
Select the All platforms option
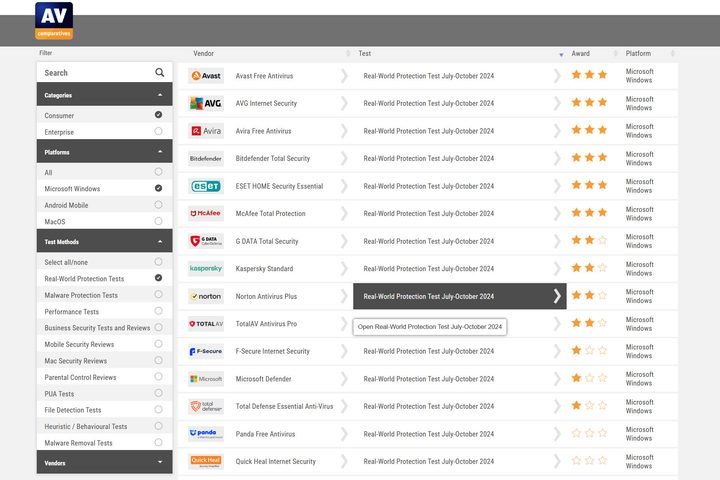(158, 171)
